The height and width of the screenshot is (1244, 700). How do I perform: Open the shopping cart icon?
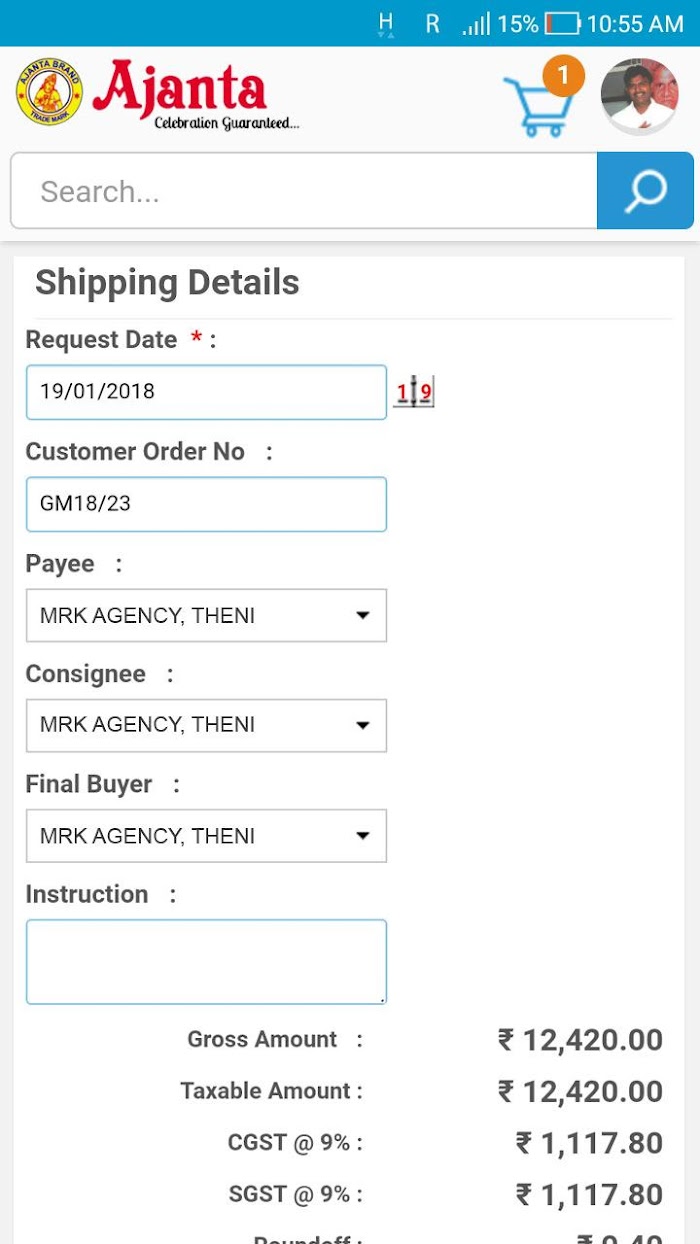(538, 106)
